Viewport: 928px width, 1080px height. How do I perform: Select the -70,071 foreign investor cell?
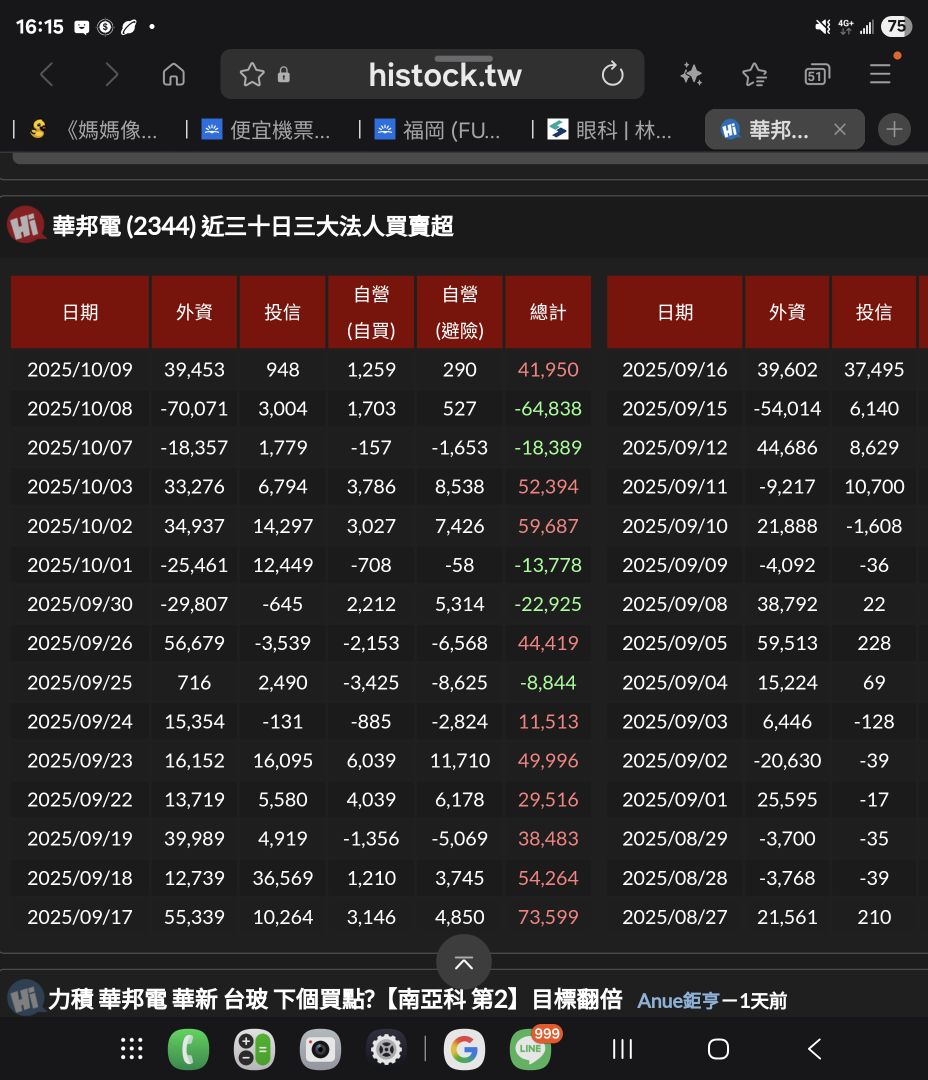coord(194,408)
